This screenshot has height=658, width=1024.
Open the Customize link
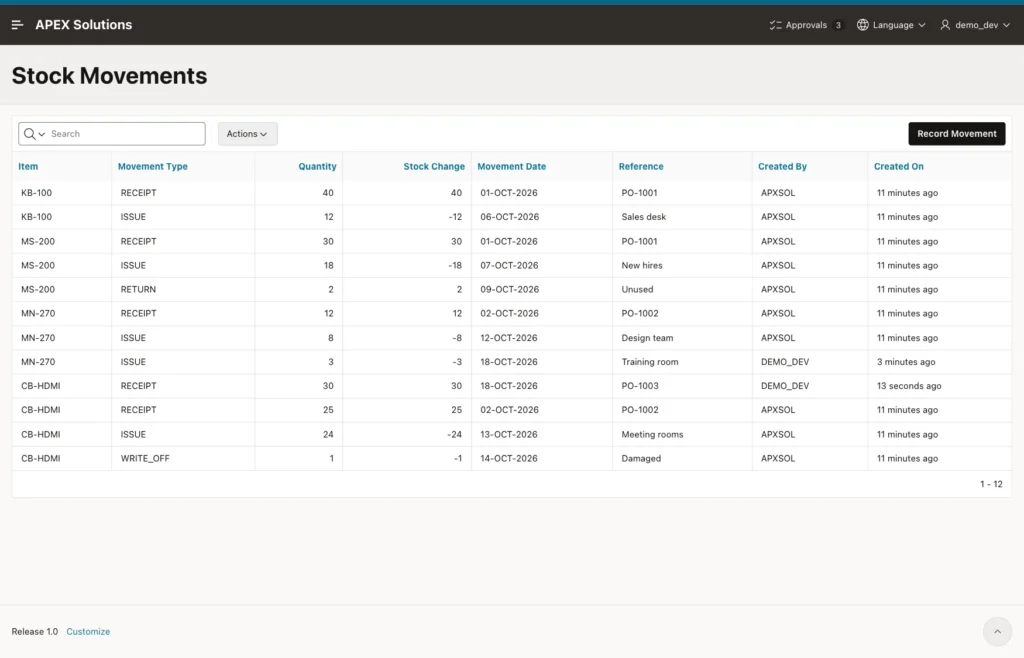click(88, 631)
